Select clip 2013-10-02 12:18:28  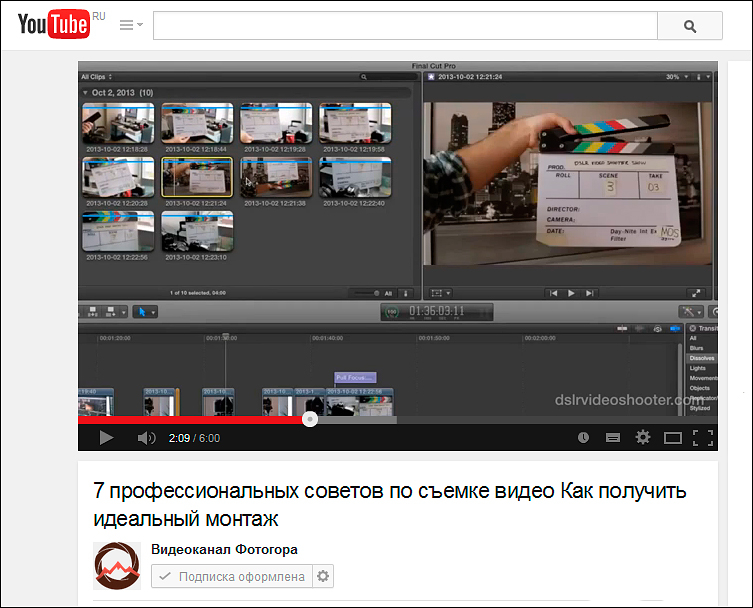point(118,123)
